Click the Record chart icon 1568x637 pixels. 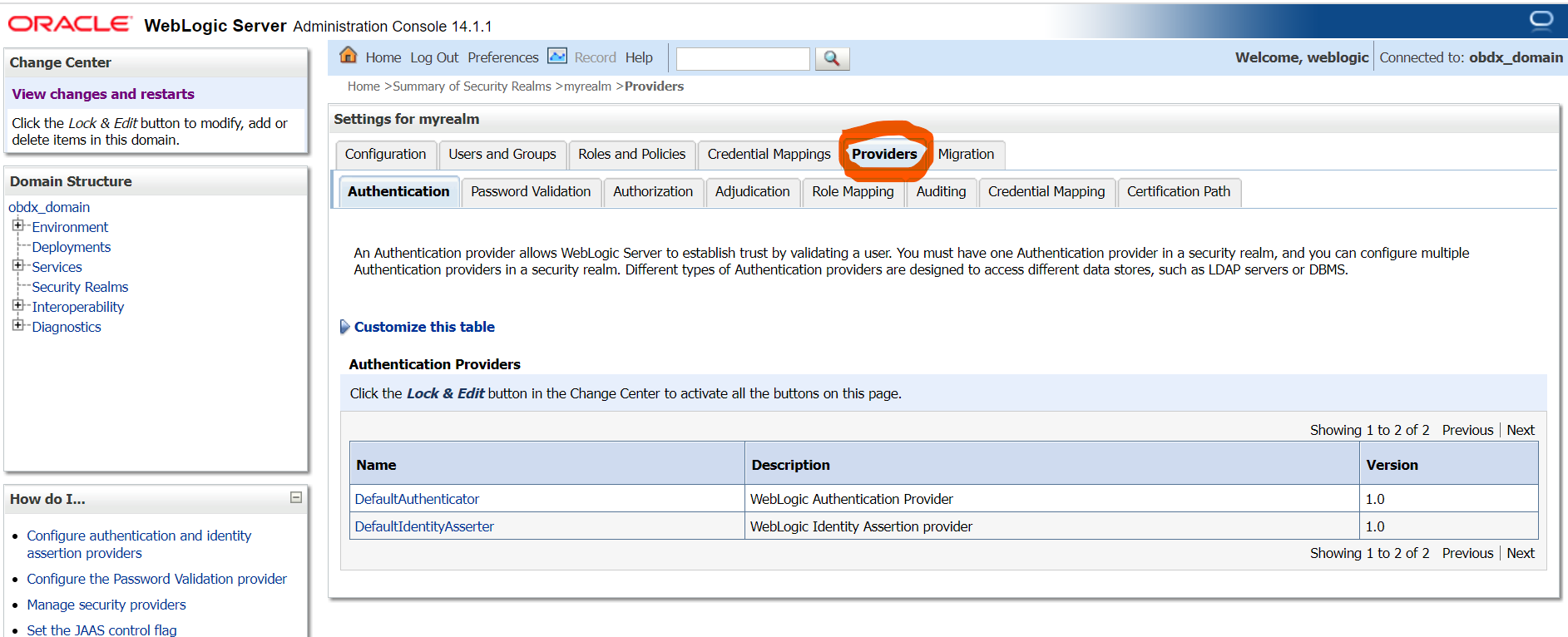click(557, 56)
